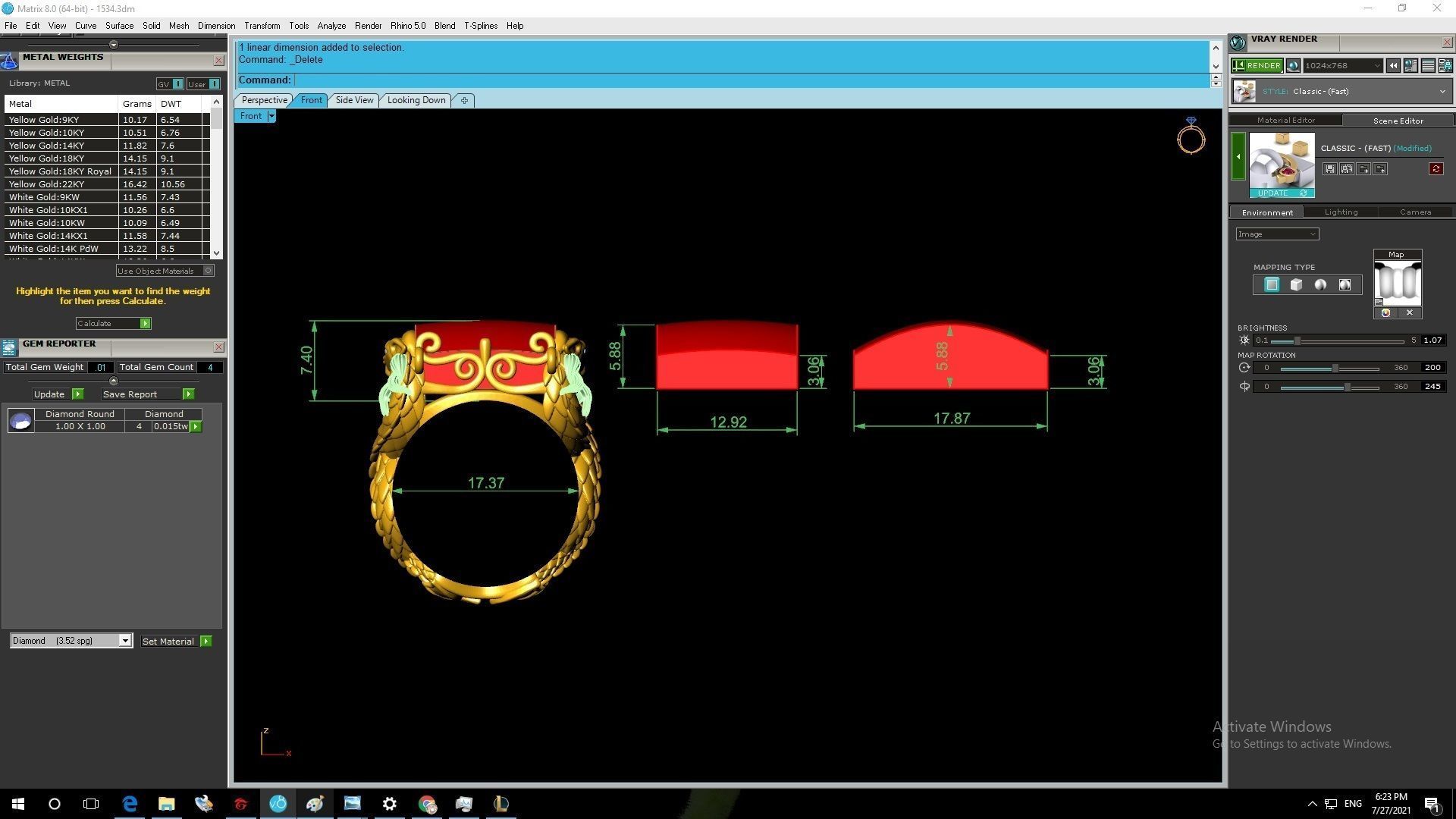The height and width of the screenshot is (819, 1456).
Task: Click the export scene folder icon
Action: (x=1380, y=169)
